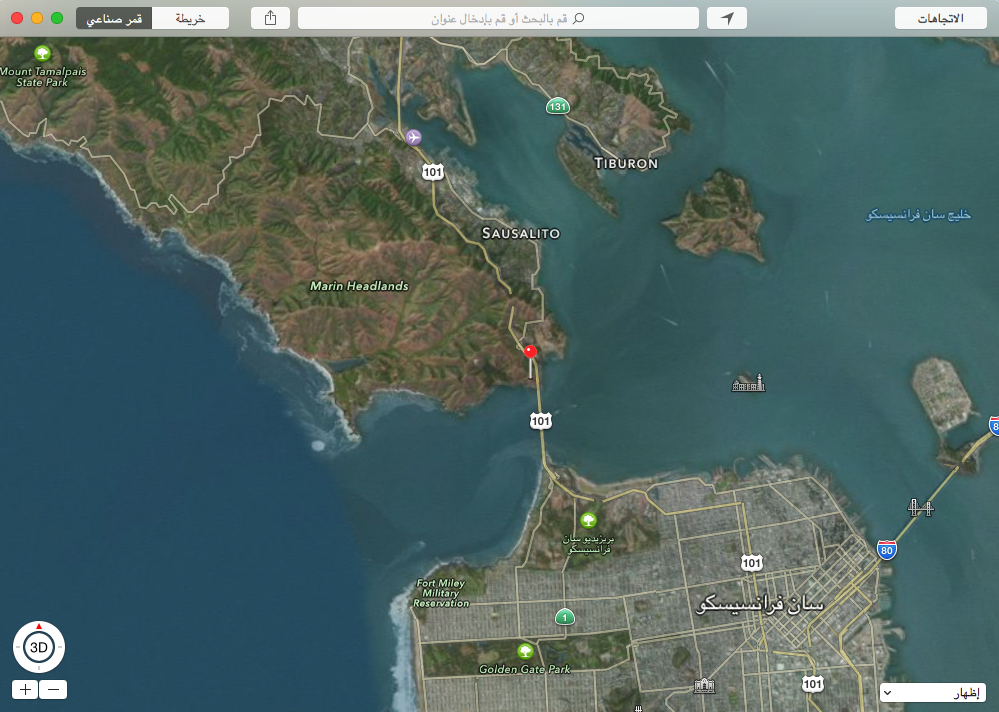The image size is (999, 712).
Task: Toggle 3D view in compass control
Action: point(39,647)
